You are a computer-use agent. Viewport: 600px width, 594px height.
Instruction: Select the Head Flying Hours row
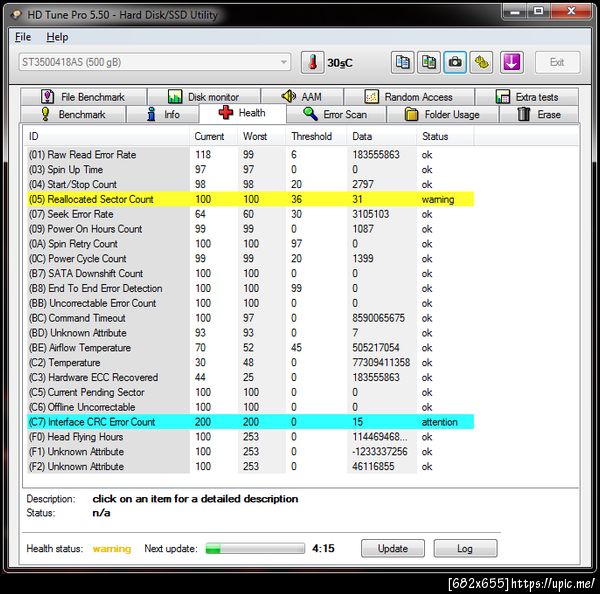click(250, 437)
